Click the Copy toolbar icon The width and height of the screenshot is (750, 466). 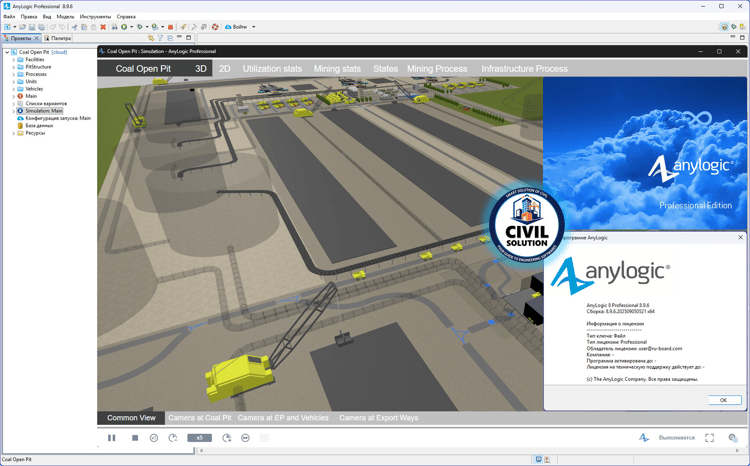(x=84, y=27)
